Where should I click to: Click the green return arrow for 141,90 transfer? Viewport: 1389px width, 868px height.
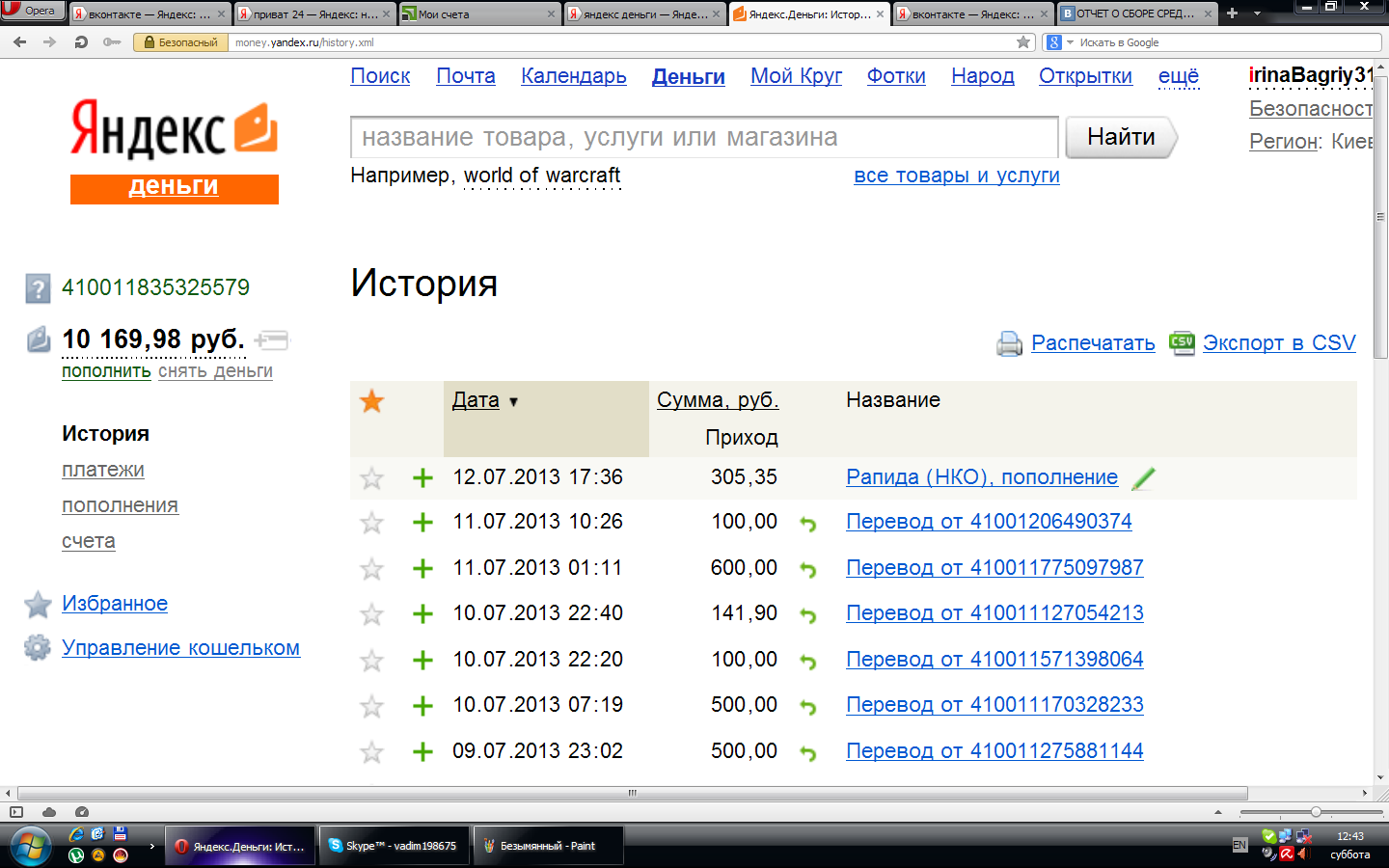(x=808, y=615)
